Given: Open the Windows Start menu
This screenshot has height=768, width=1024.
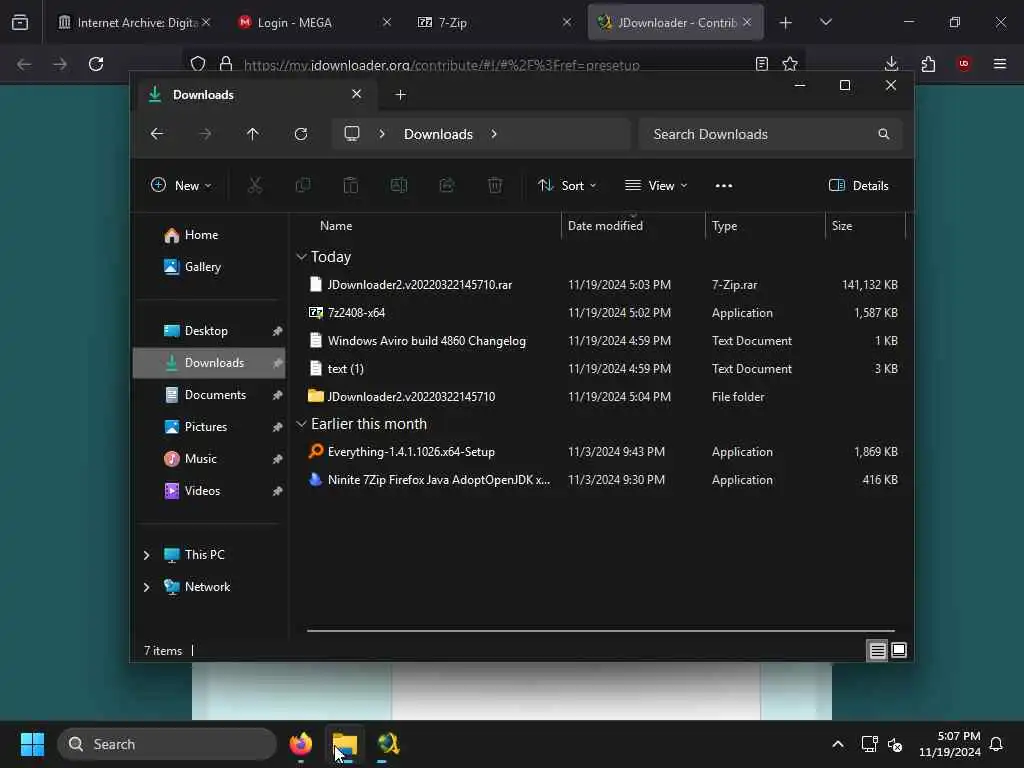Looking at the screenshot, I should pos(32,744).
